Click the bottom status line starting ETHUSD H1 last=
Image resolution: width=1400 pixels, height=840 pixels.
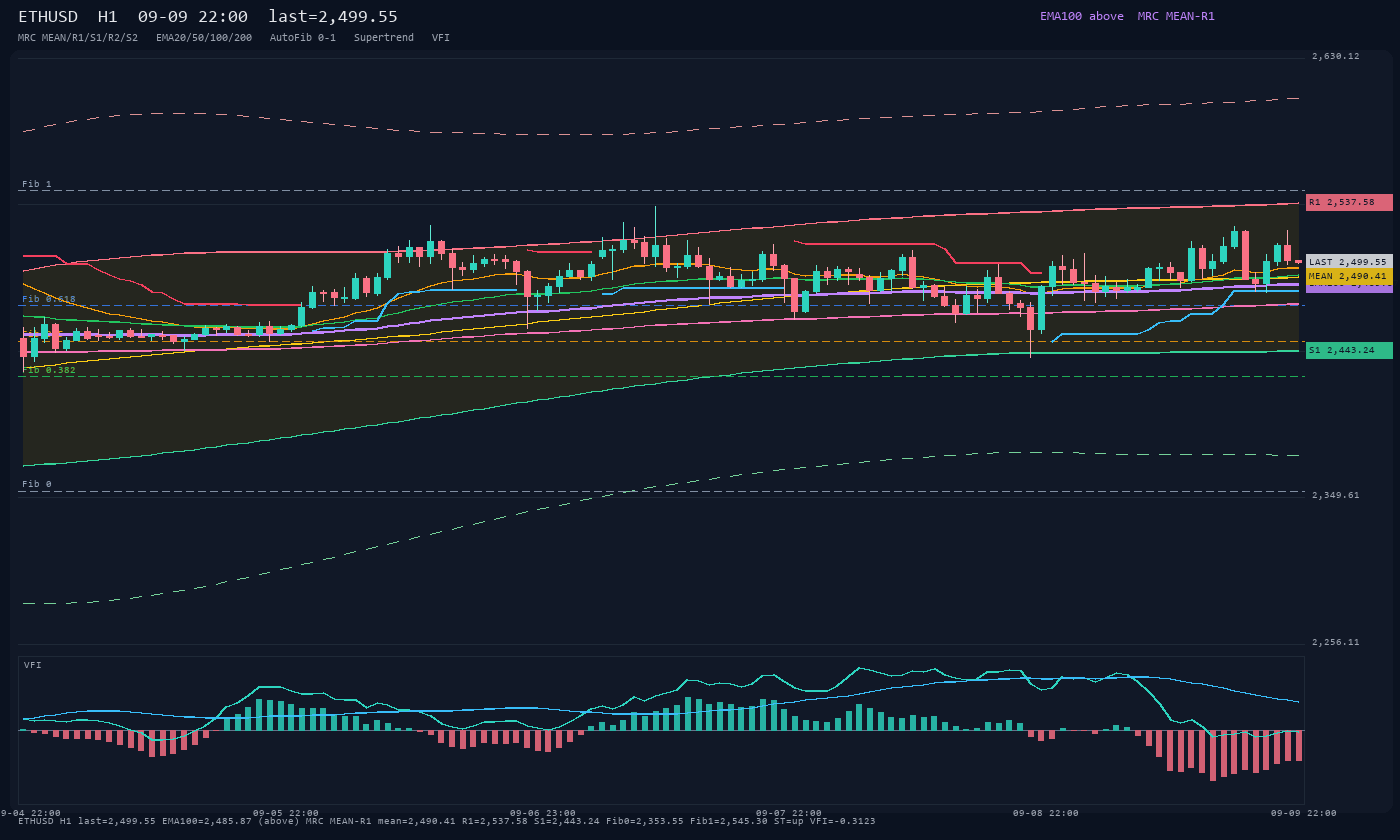click(x=447, y=821)
